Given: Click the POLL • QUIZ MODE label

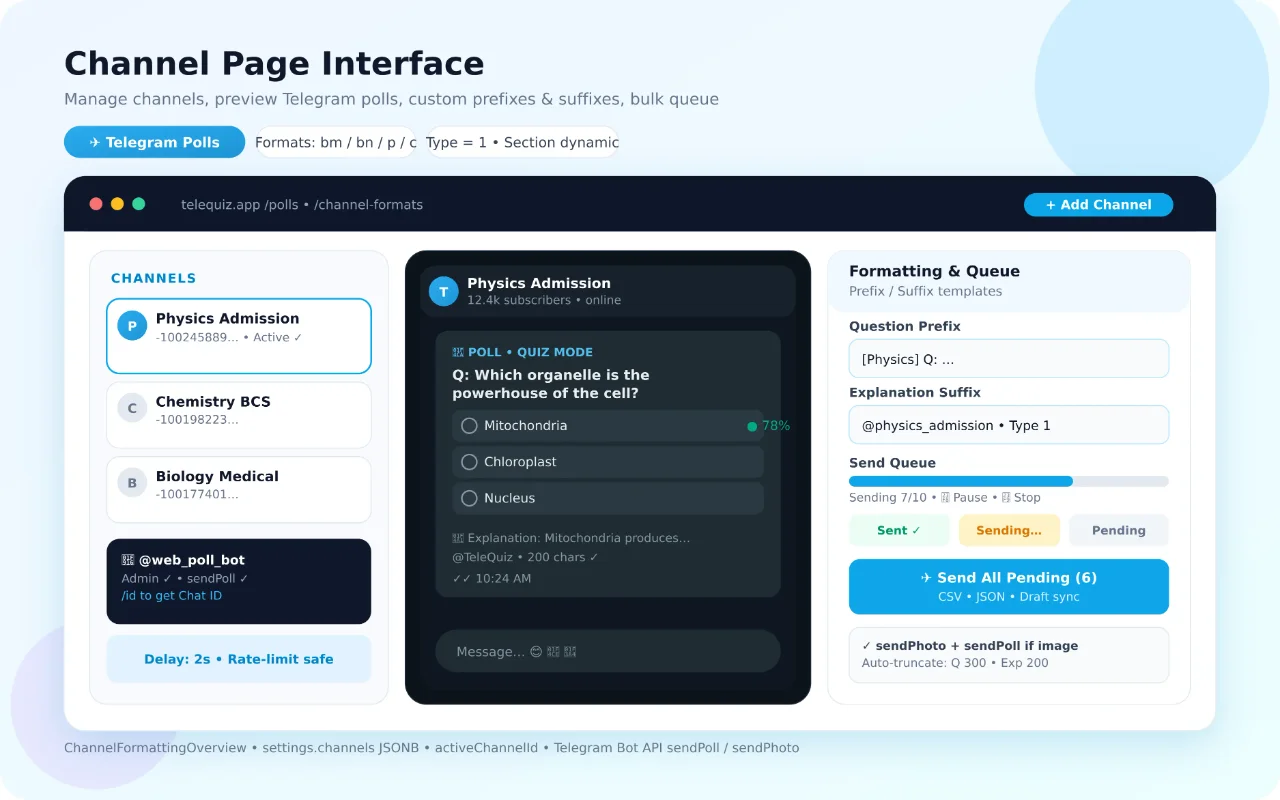Looking at the screenshot, I should coord(523,352).
